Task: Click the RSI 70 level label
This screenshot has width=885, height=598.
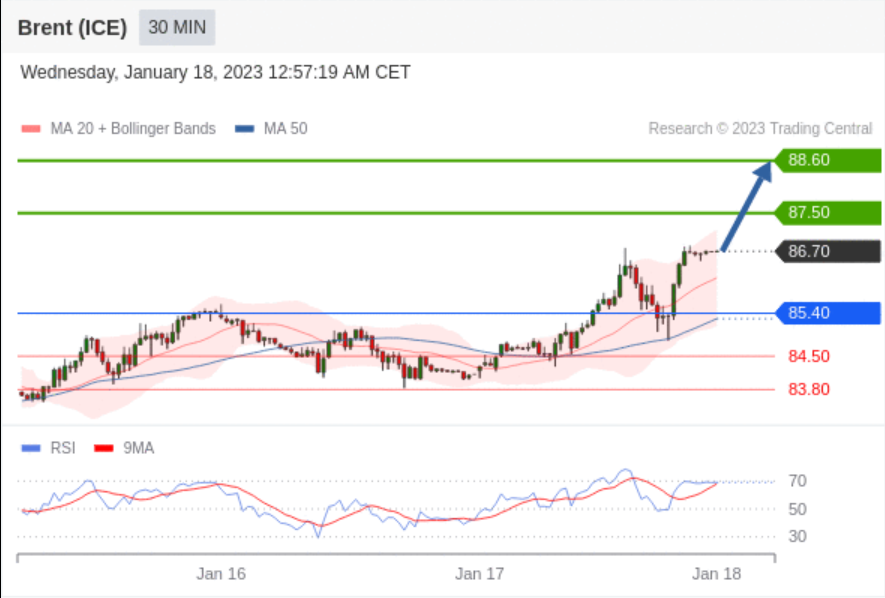Action: 798,481
